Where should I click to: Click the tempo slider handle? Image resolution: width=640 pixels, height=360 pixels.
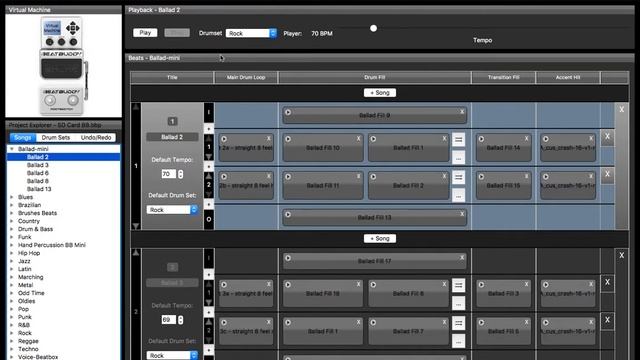pos(373,29)
